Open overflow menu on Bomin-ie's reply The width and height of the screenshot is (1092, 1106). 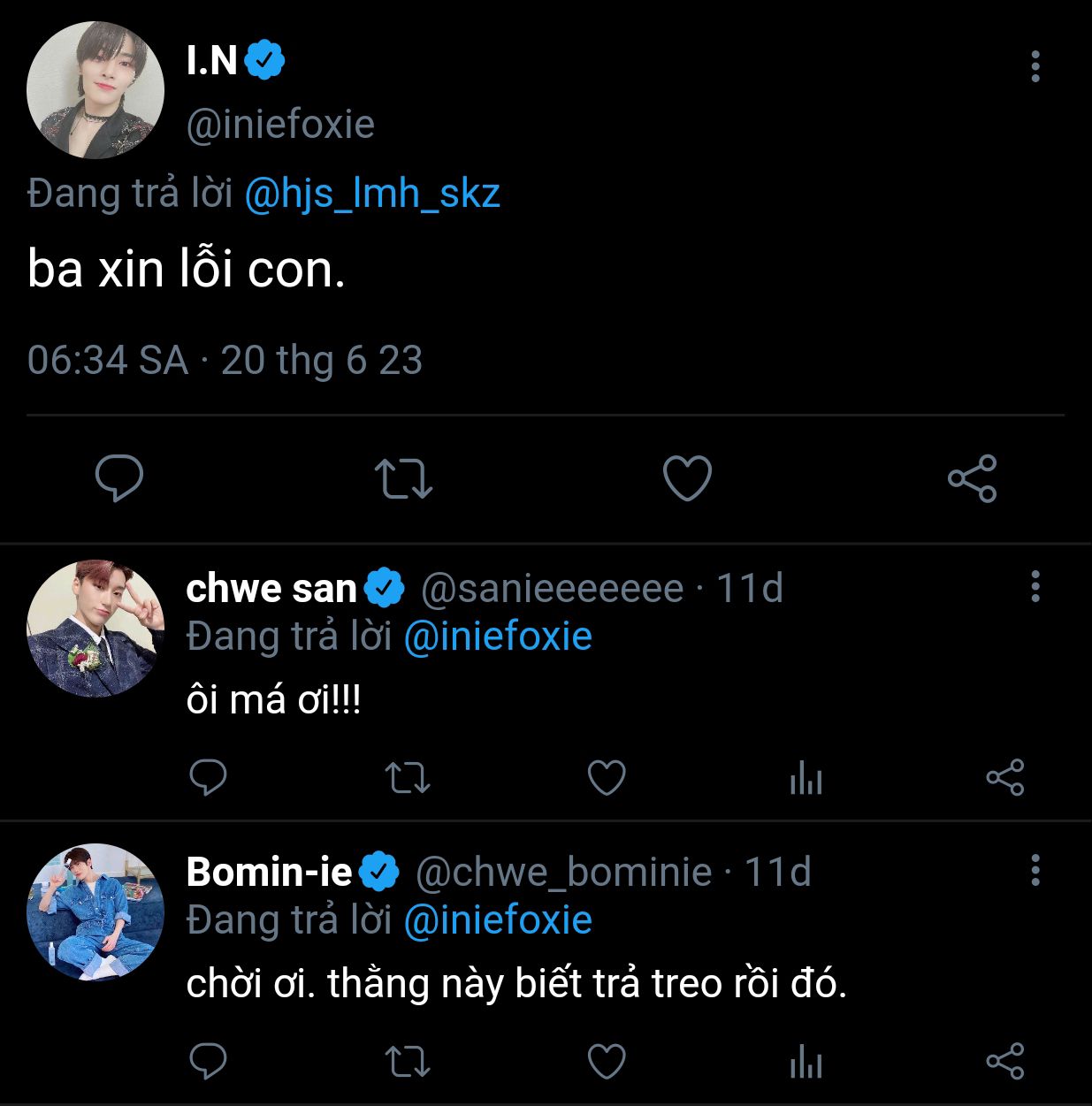click(1035, 870)
